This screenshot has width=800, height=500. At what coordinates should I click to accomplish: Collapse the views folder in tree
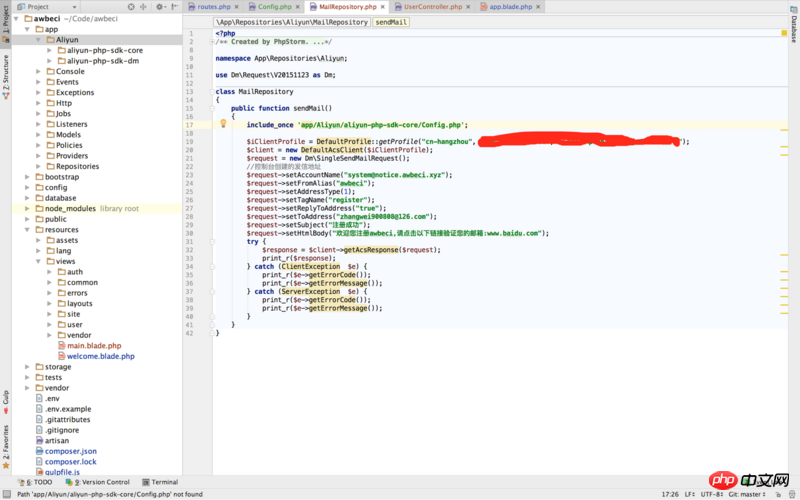coord(37,261)
